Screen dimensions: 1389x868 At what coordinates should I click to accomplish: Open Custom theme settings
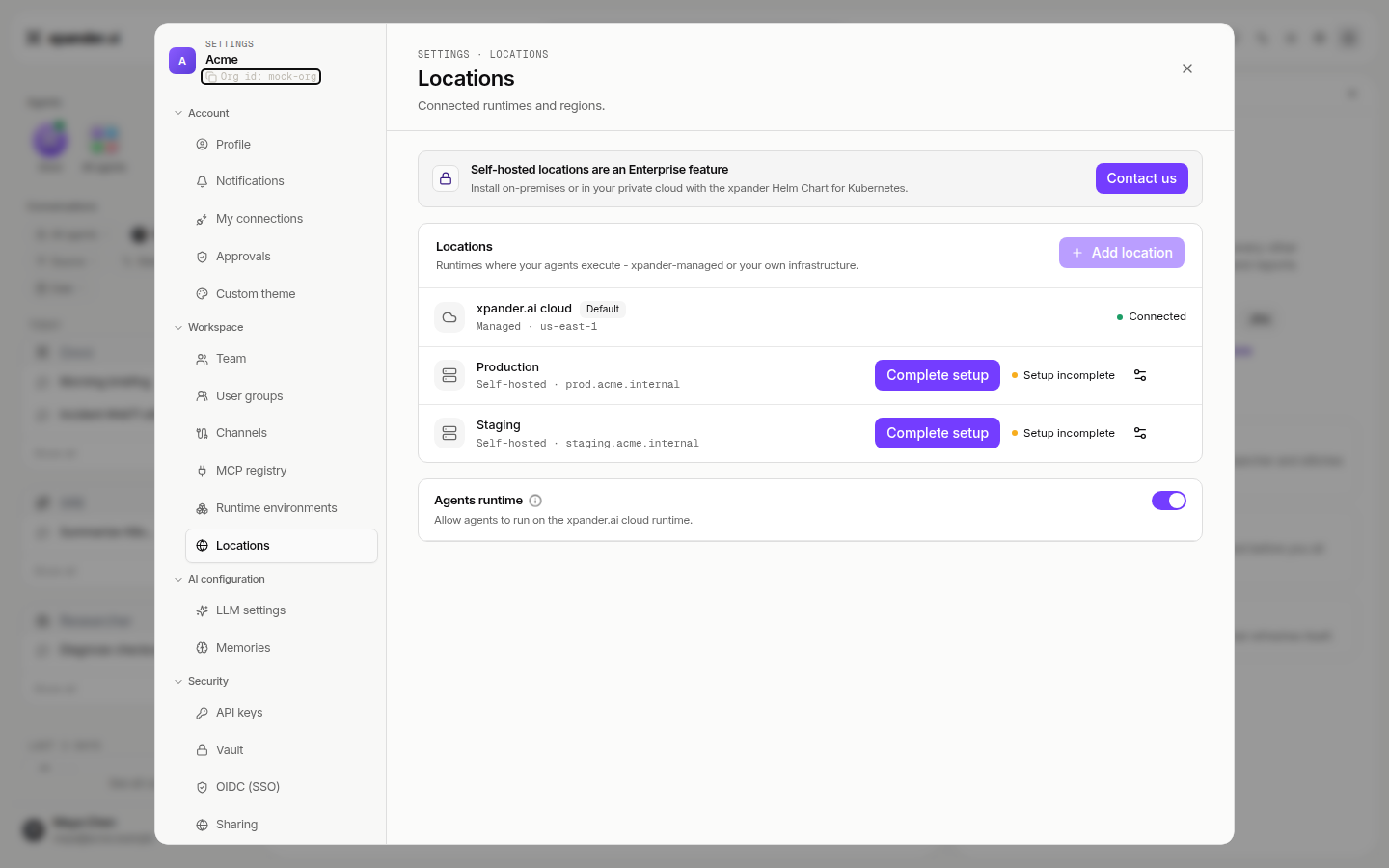point(281,294)
